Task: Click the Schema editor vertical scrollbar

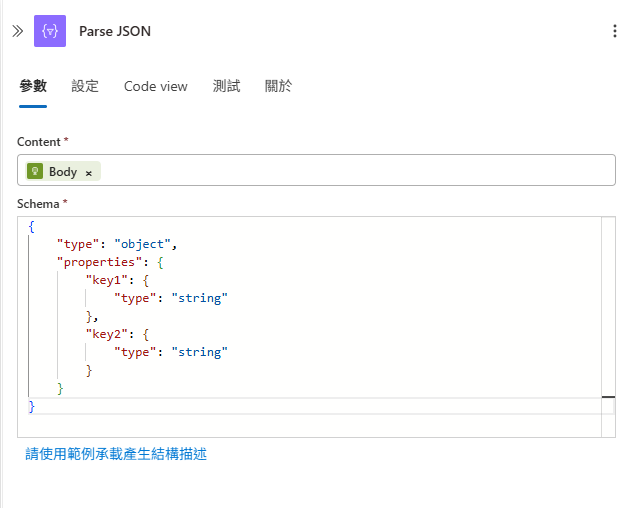Action: pyautogui.click(x=608, y=327)
